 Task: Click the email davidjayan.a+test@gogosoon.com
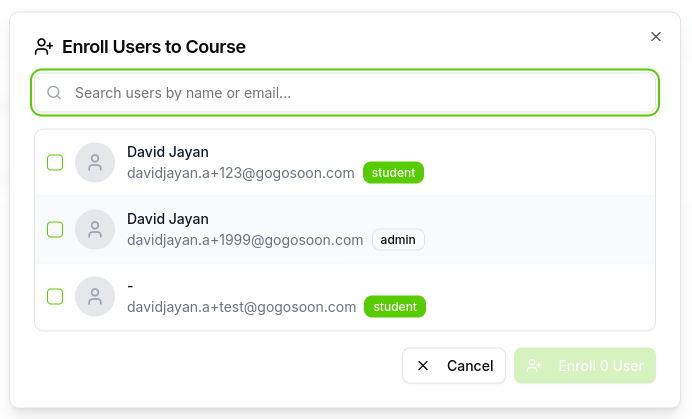(x=242, y=307)
